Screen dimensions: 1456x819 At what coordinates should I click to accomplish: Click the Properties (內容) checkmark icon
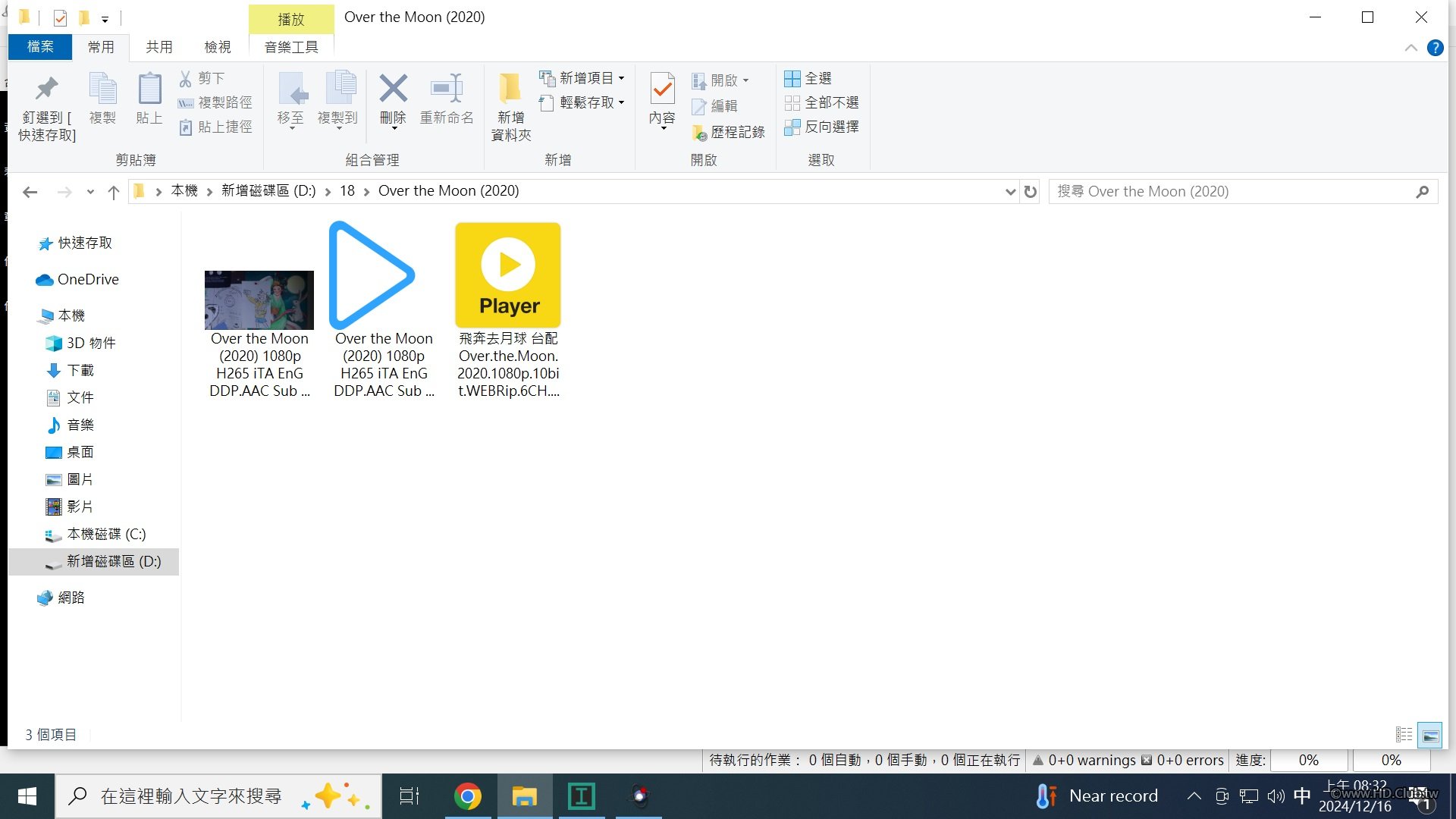662,89
